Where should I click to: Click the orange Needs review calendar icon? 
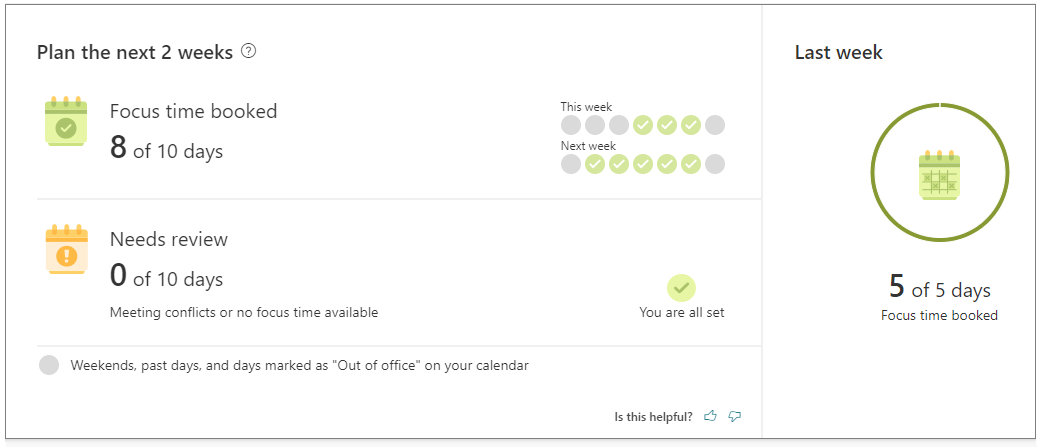66,249
